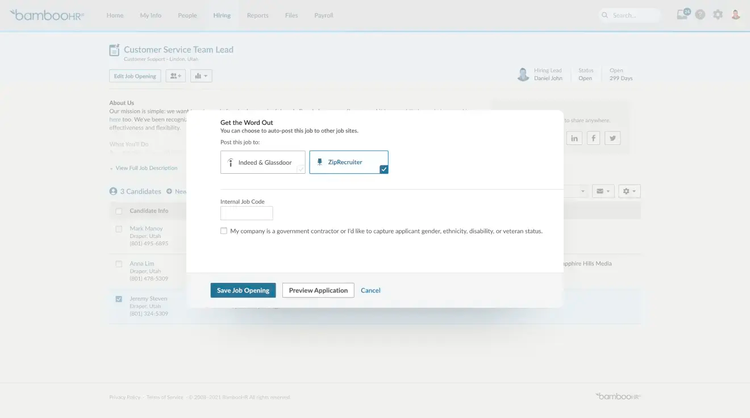Open the People tab
This screenshot has width=750, height=418.
[187, 15]
